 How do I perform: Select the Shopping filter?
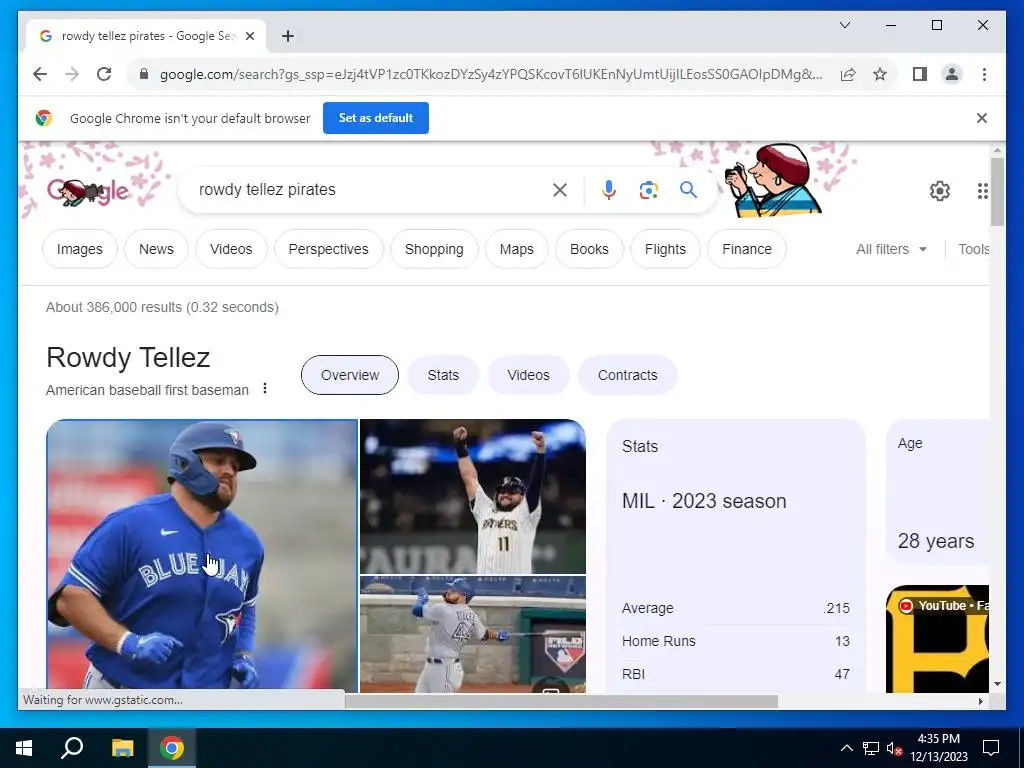pyautogui.click(x=434, y=249)
